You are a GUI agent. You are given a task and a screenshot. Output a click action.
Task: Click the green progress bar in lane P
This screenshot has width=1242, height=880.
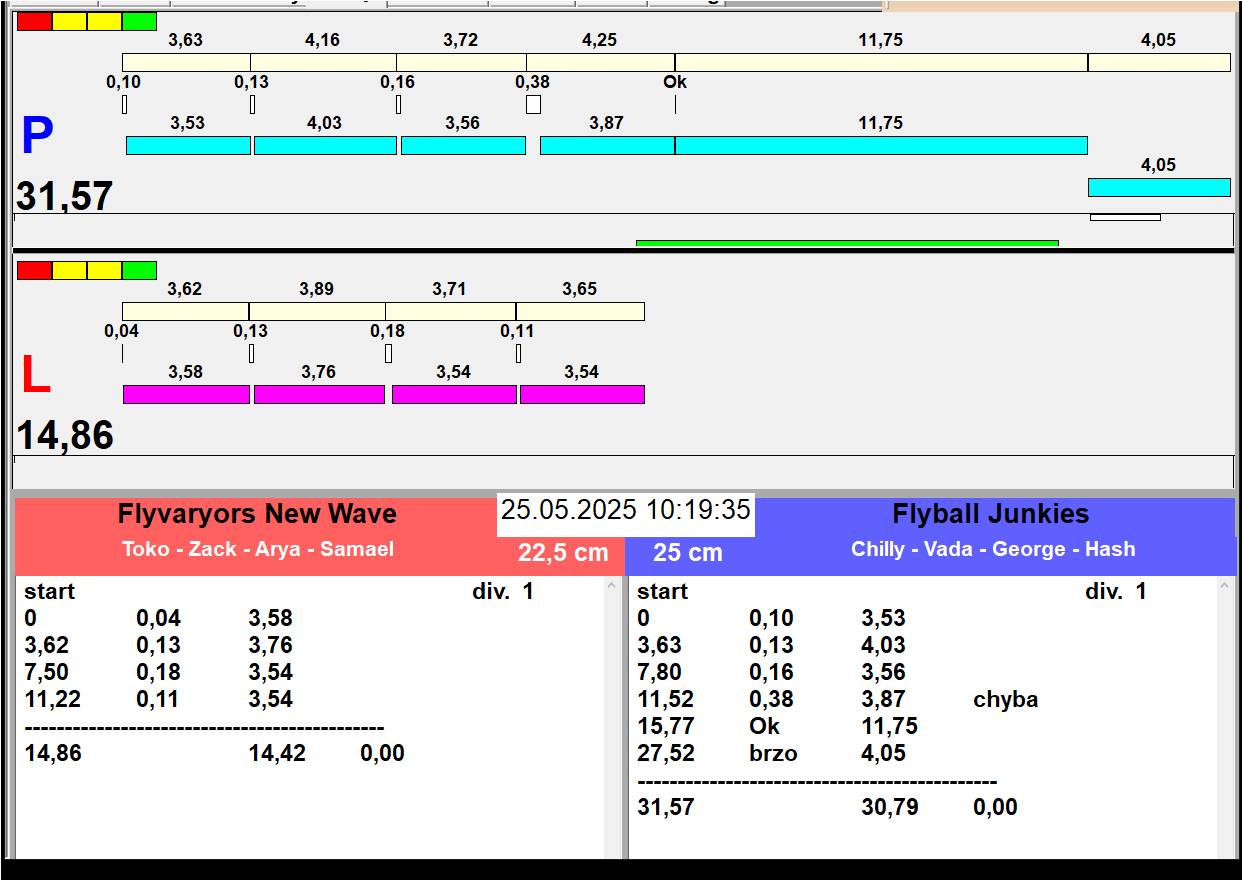[846, 243]
